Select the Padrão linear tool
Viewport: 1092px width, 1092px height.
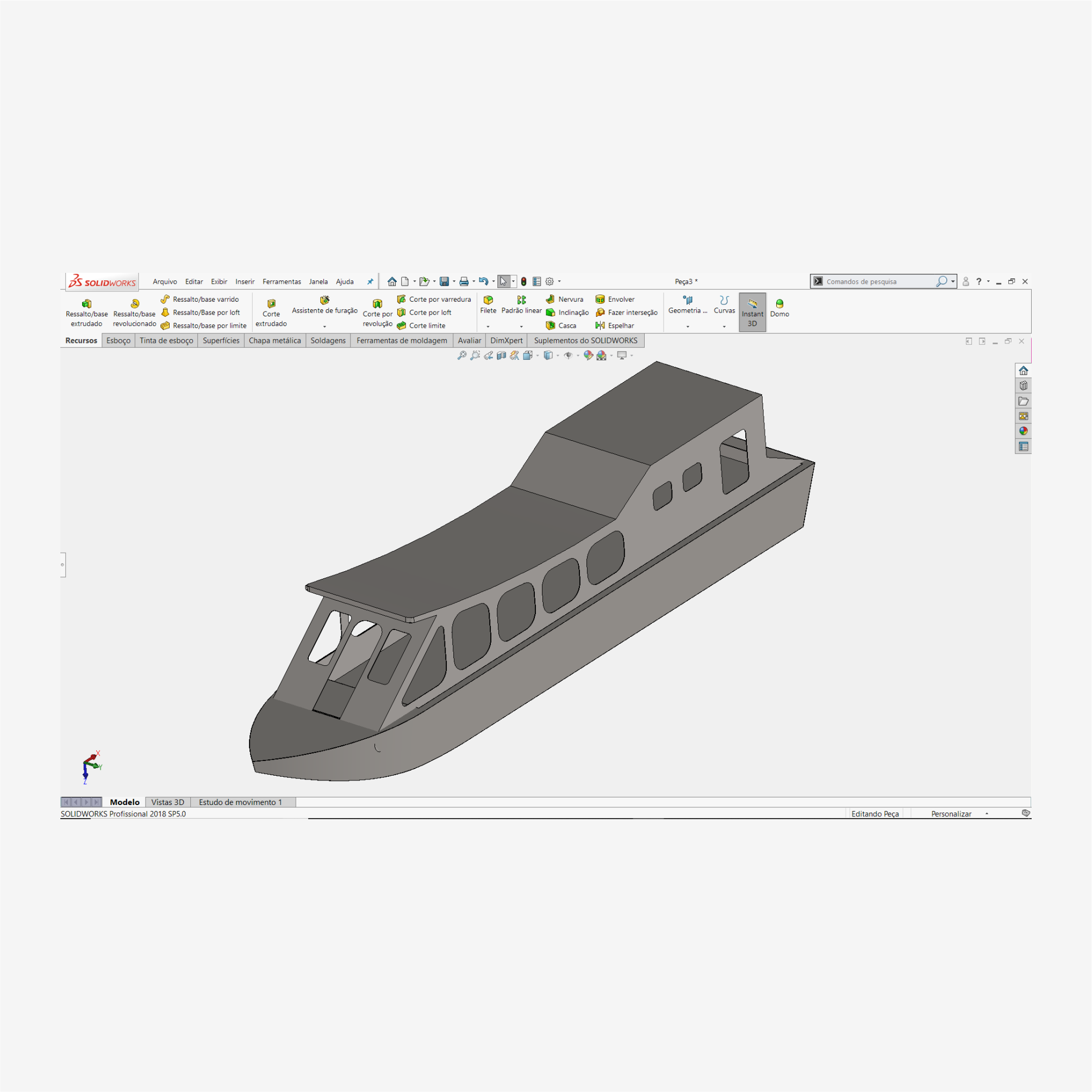tap(521, 305)
